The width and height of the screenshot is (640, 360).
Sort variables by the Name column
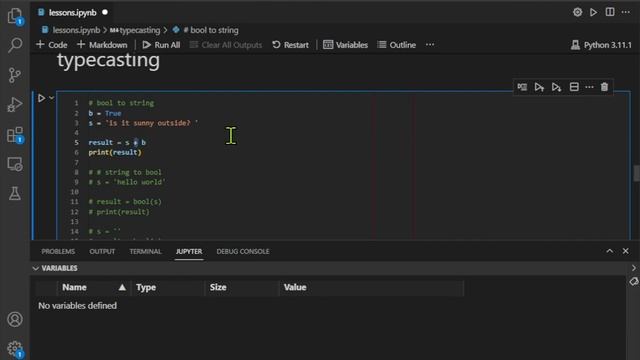coord(93,287)
